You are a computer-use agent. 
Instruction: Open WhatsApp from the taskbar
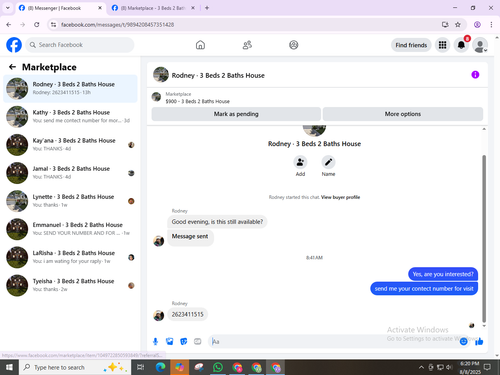pyautogui.click(x=218, y=367)
